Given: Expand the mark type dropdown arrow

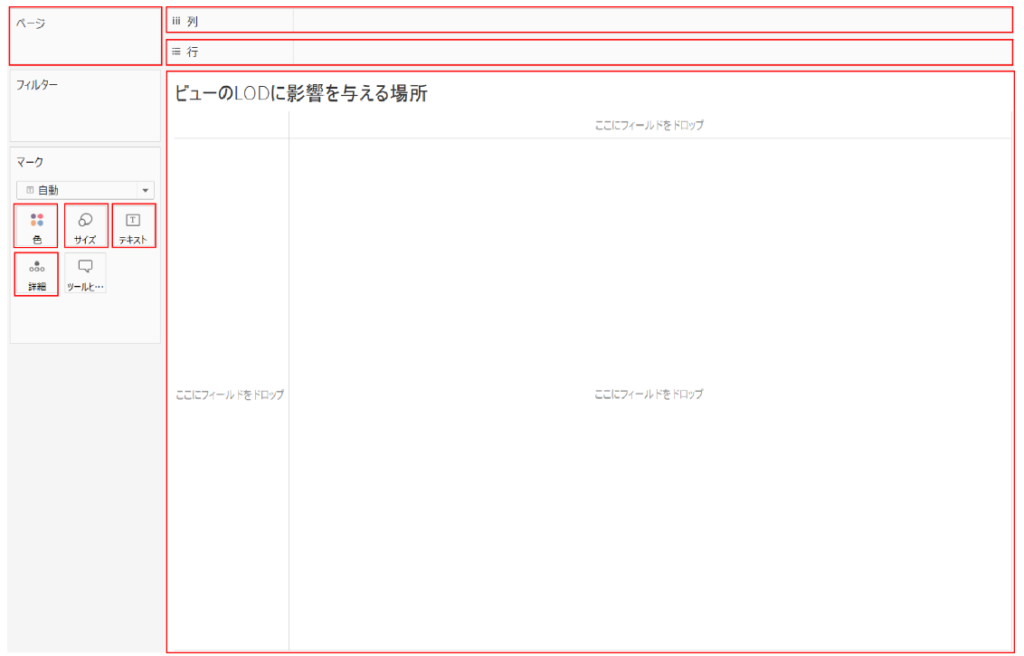Looking at the screenshot, I should [146, 190].
